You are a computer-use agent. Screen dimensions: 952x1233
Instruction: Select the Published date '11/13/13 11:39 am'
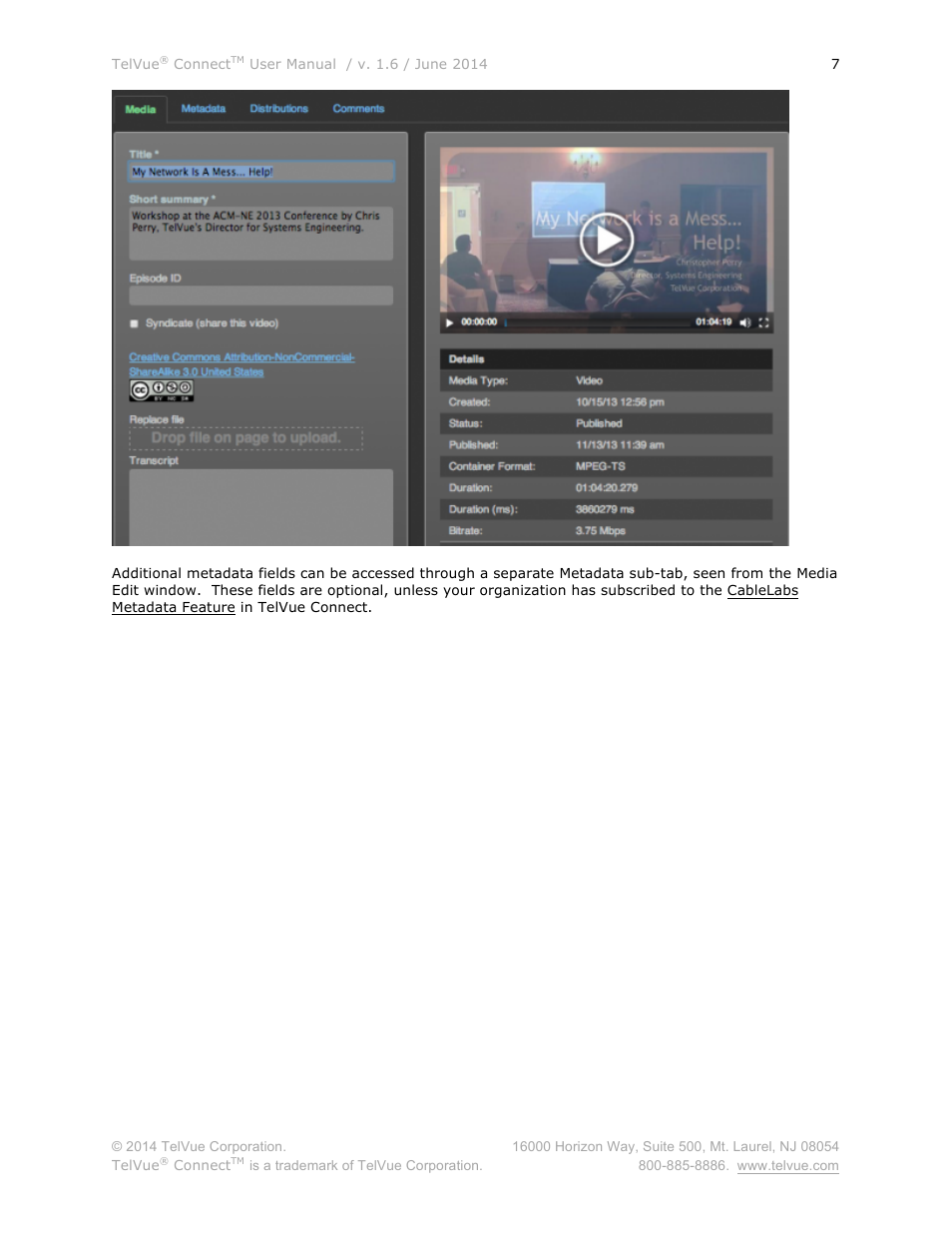click(620, 445)
